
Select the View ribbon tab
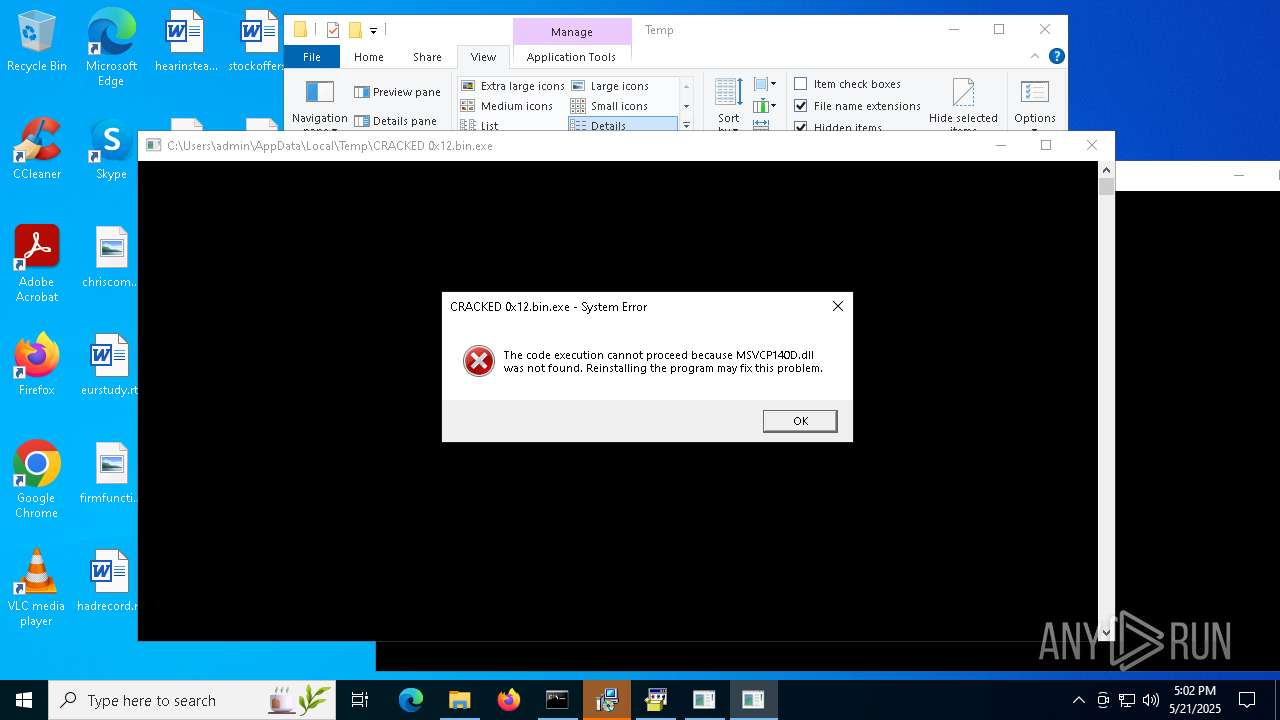click(x=483, y=57)
